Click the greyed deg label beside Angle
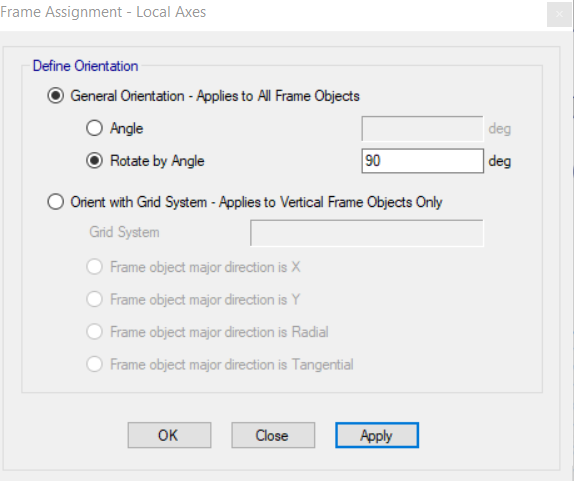The width and height of the screenshot is (574, 481). [499, 129]
